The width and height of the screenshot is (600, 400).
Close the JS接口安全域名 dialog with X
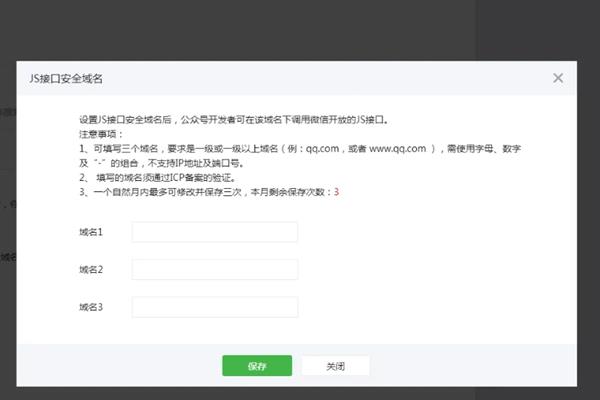tap(558, 78)
